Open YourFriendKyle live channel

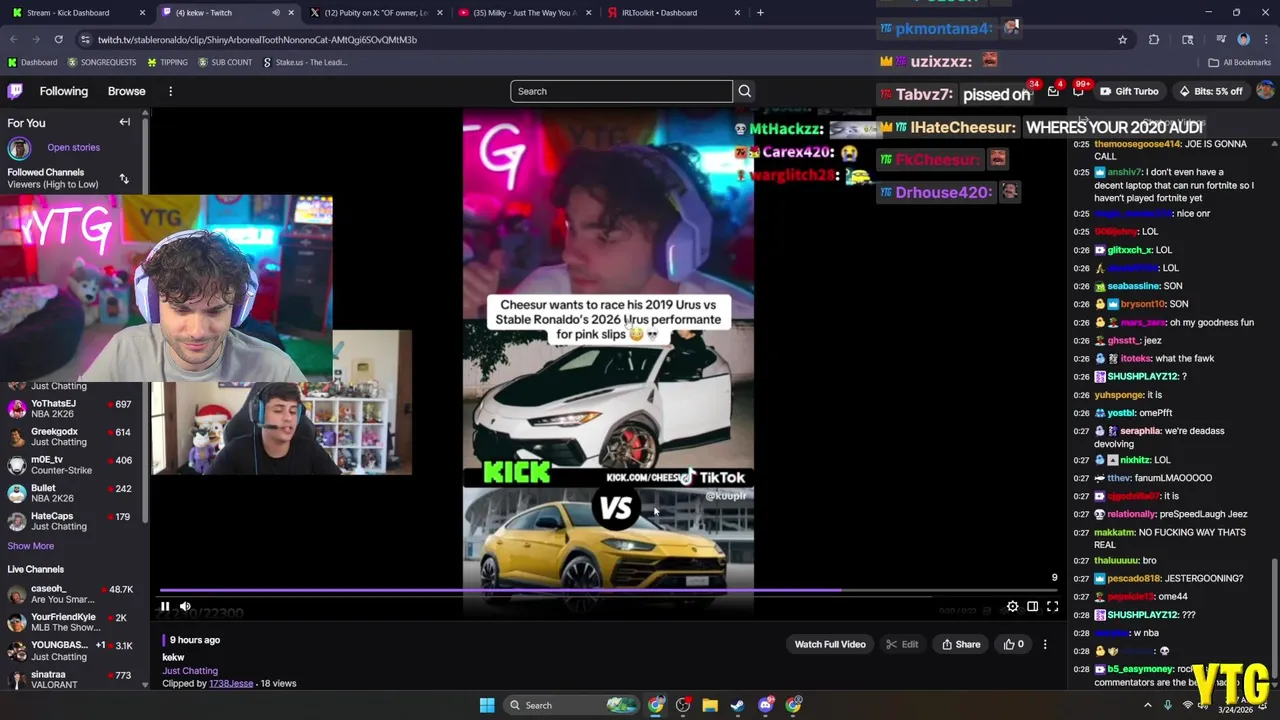tap(70, 622)
